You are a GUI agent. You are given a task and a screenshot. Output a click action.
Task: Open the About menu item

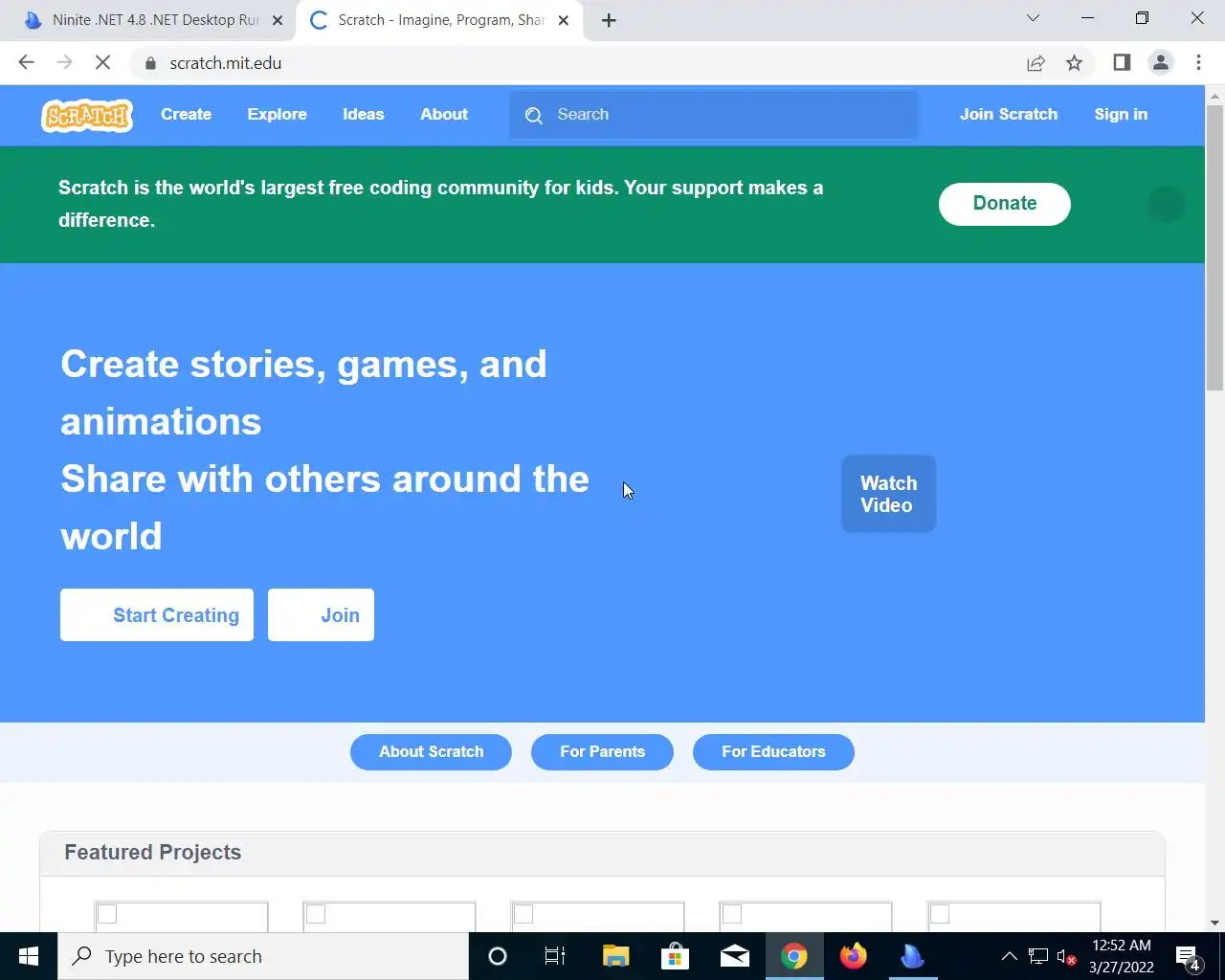tap(444, 114)
